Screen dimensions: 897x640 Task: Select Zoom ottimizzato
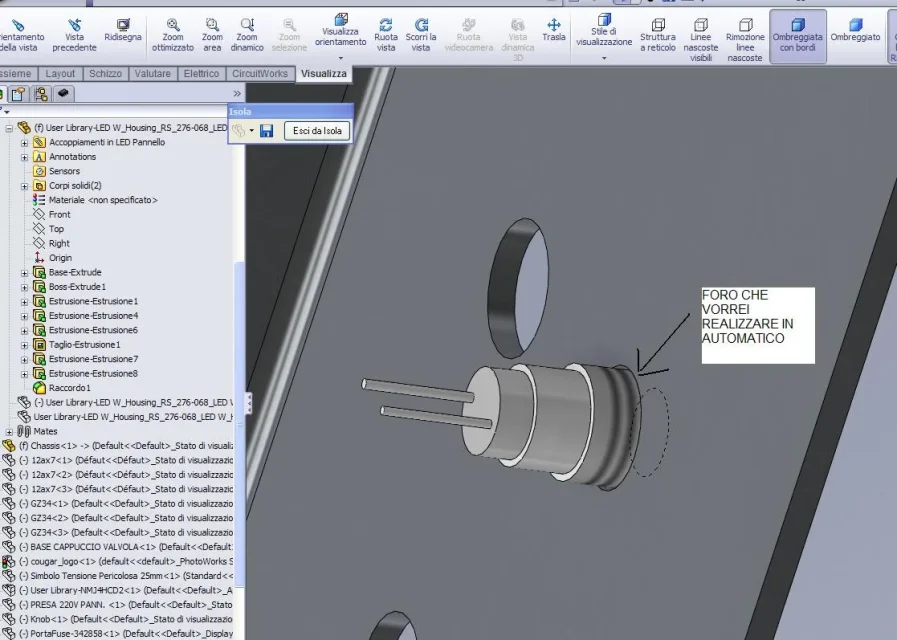173,35
